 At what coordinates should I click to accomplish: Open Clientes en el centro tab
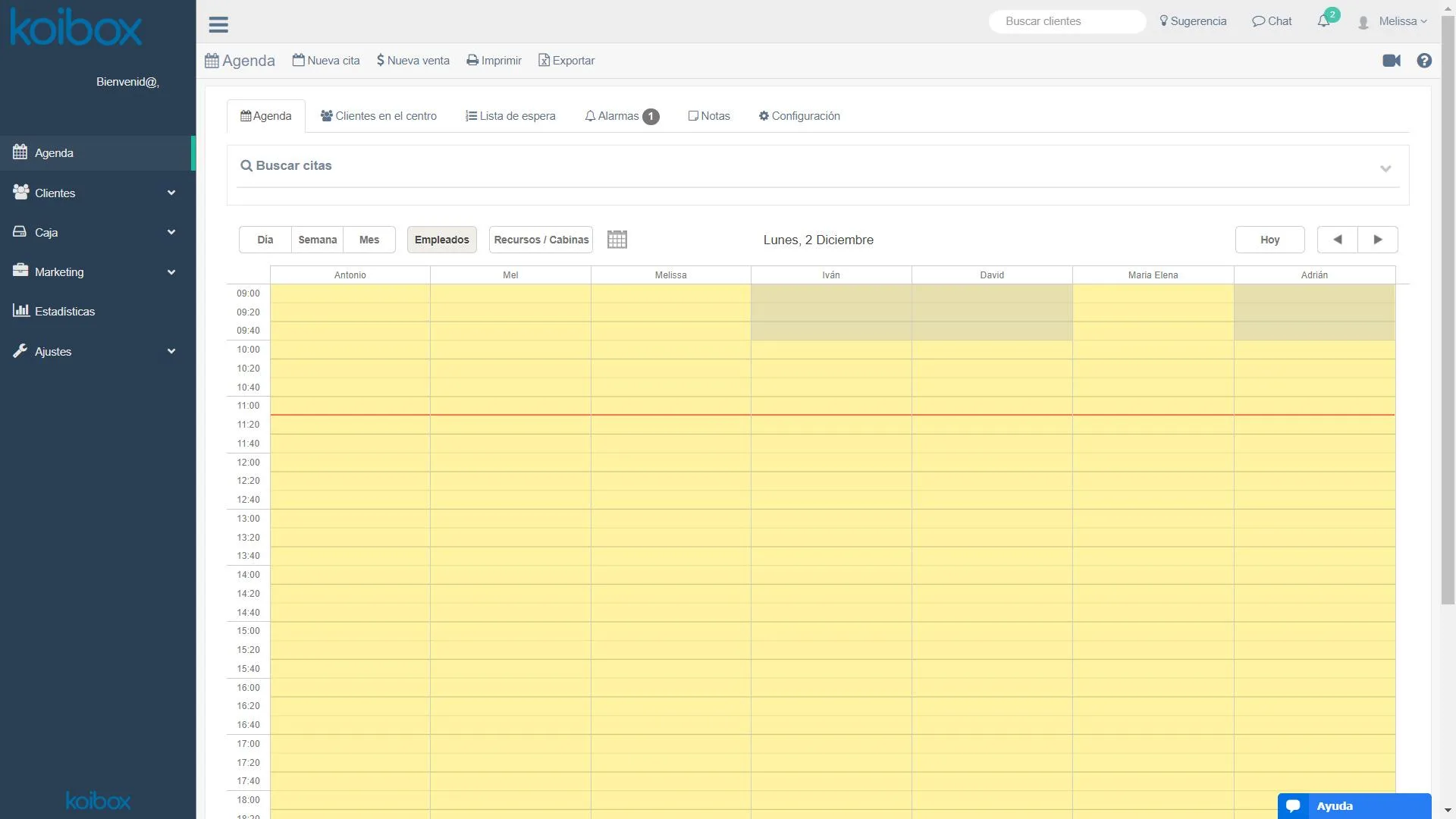[x=378, y=116]
